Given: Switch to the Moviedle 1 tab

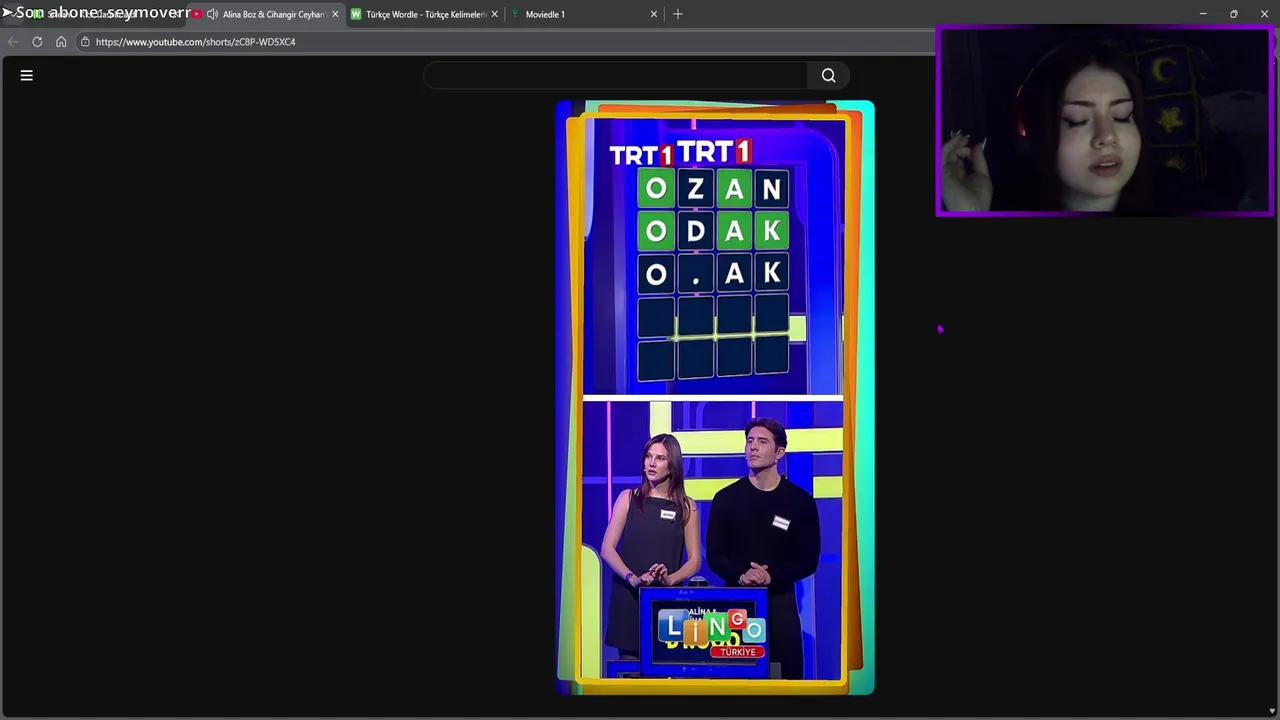Looking at the screenshot, I should pyautogui.click(x=584, y=14).
